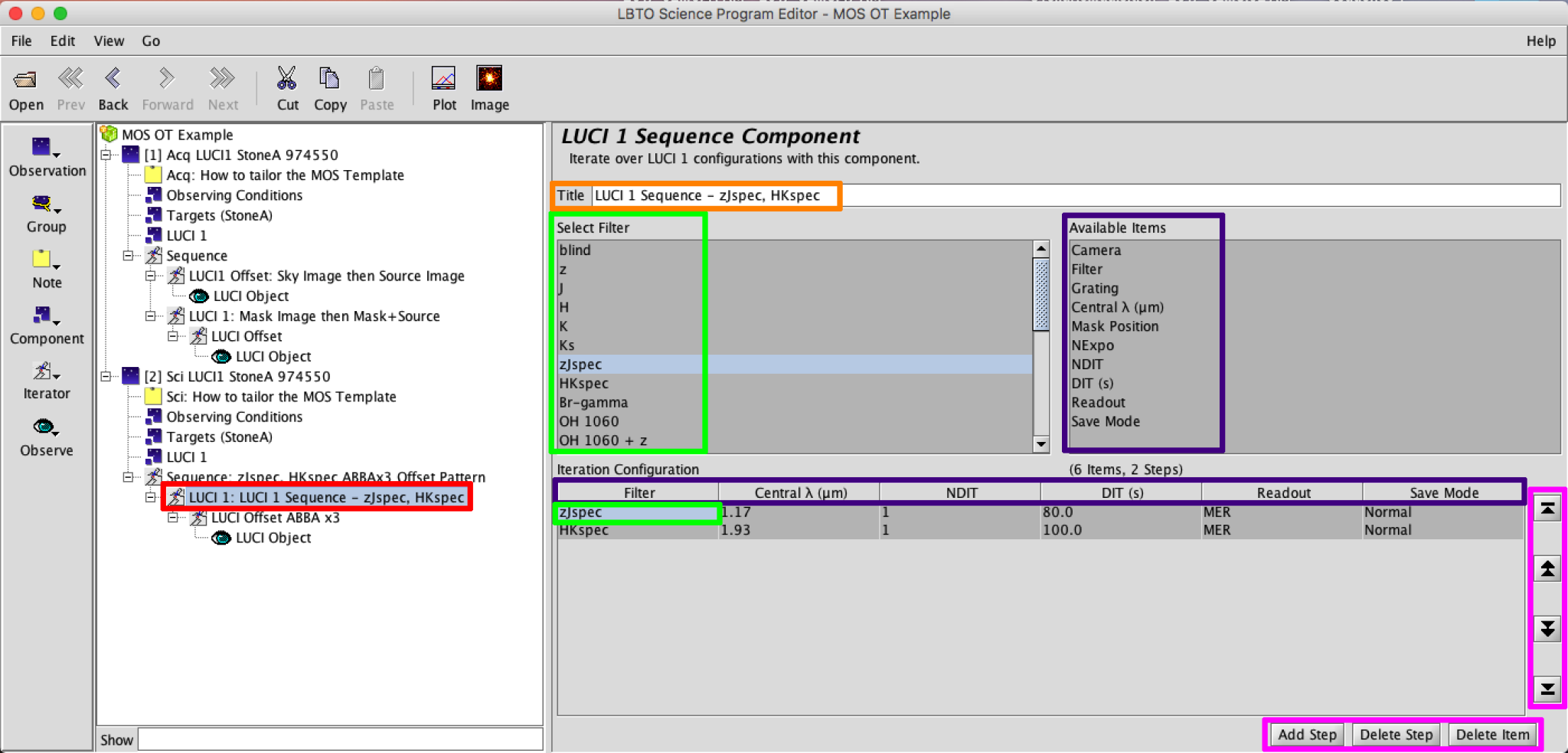
Task: Choose NExpo from Available Items
Action: tap(1093, 345)
